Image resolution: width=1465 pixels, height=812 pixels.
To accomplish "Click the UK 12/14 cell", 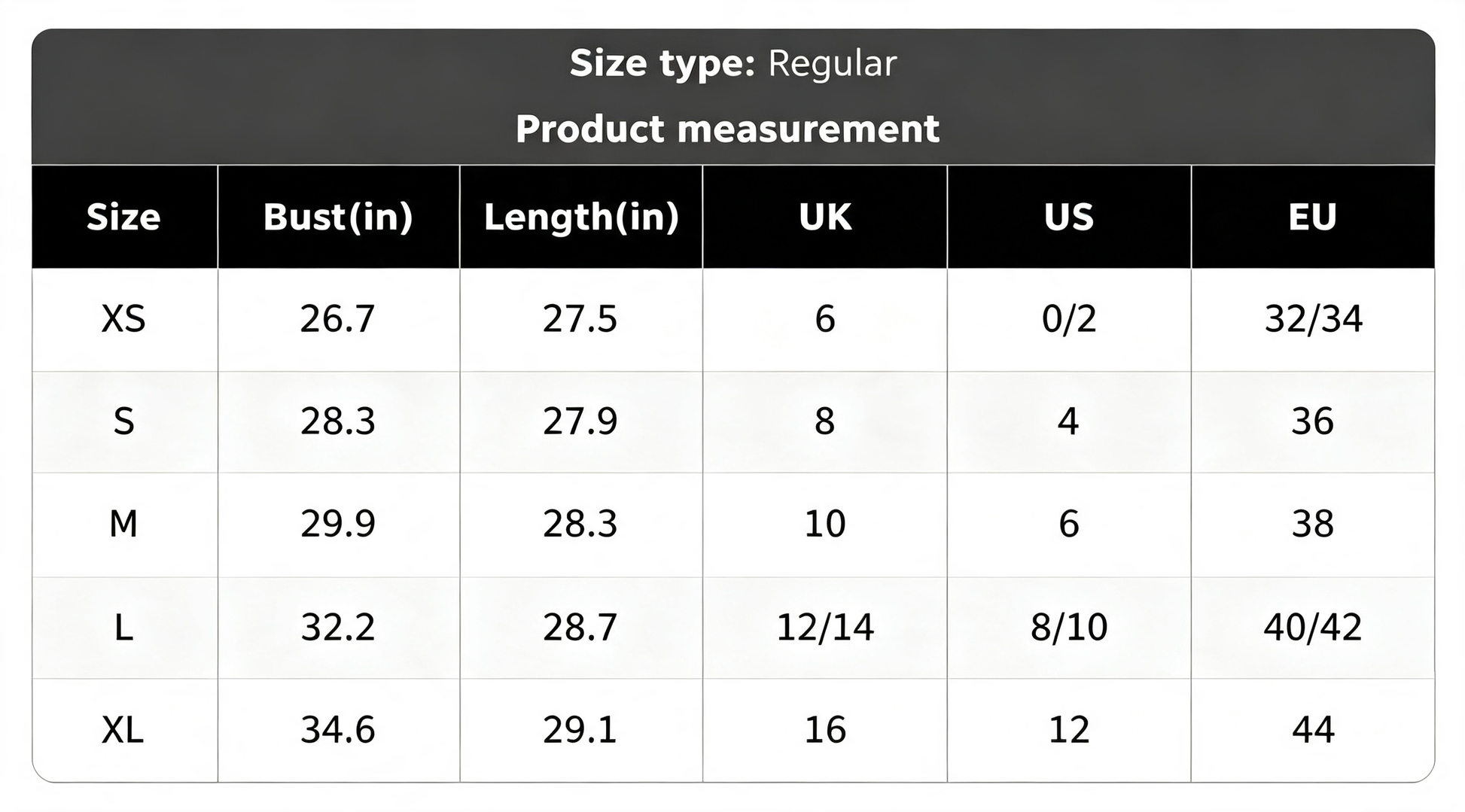I will pos(825,628).
